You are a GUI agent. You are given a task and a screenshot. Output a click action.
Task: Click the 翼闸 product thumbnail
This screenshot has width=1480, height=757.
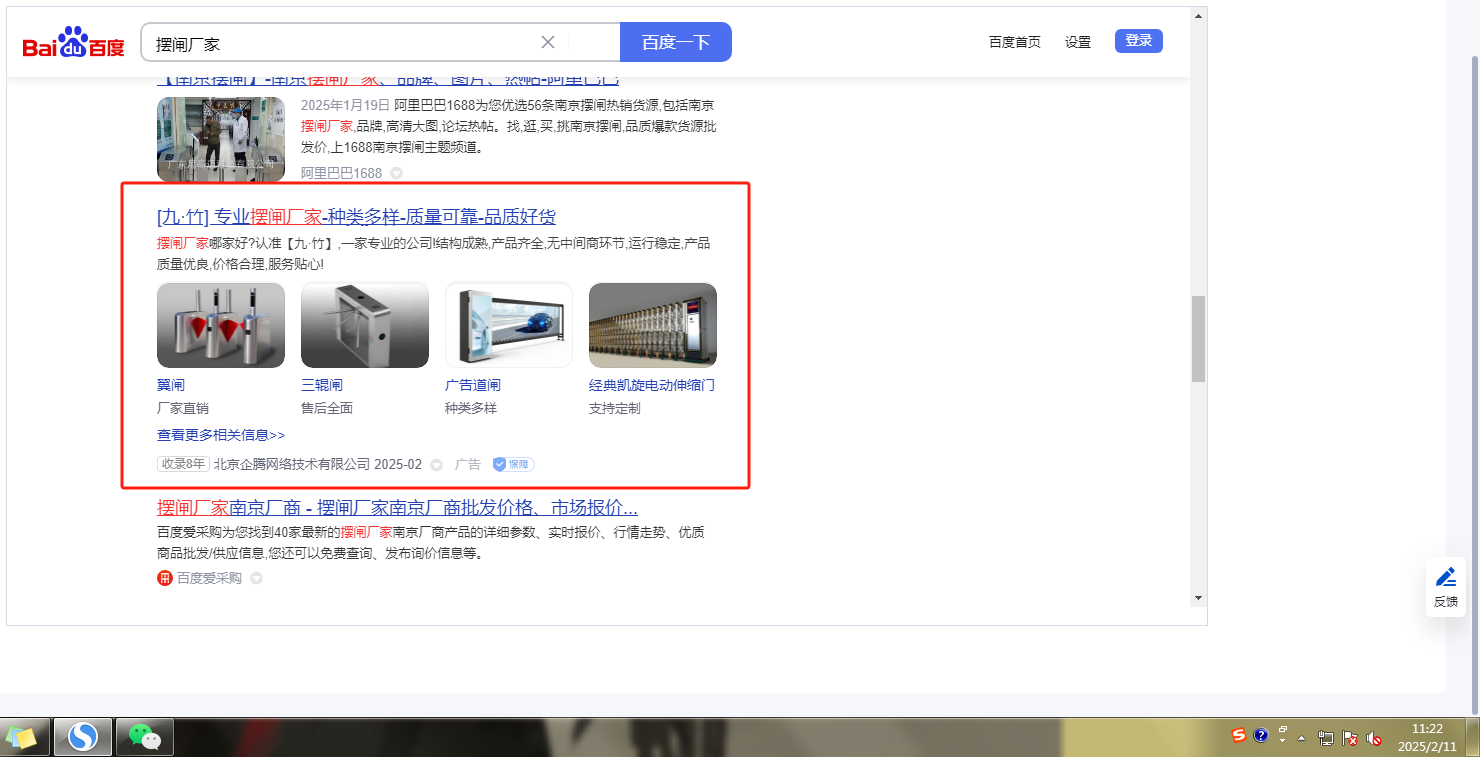pyautogui.click(x=221, y=325)
